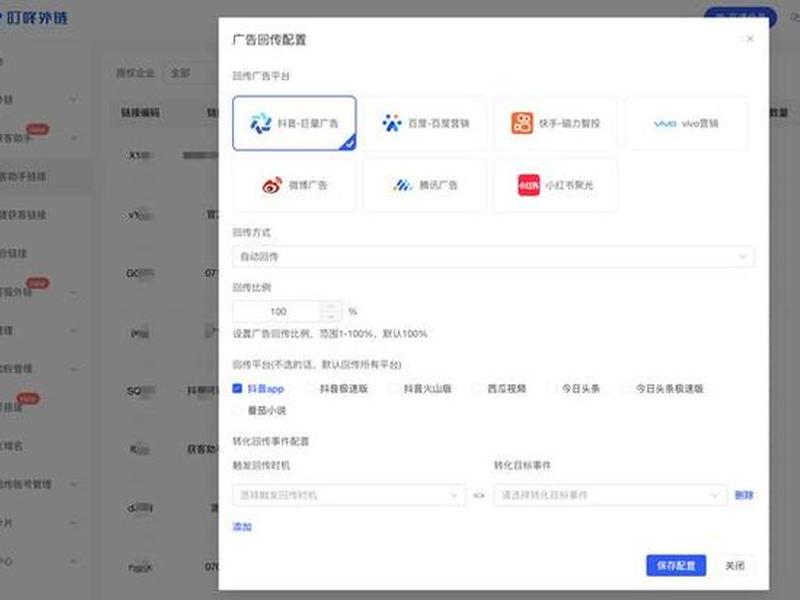Image resolution: width=800 pixels, height=600 pixels.
Task: Open the 授权企业 filter dropdown in background
Action: 191,73
